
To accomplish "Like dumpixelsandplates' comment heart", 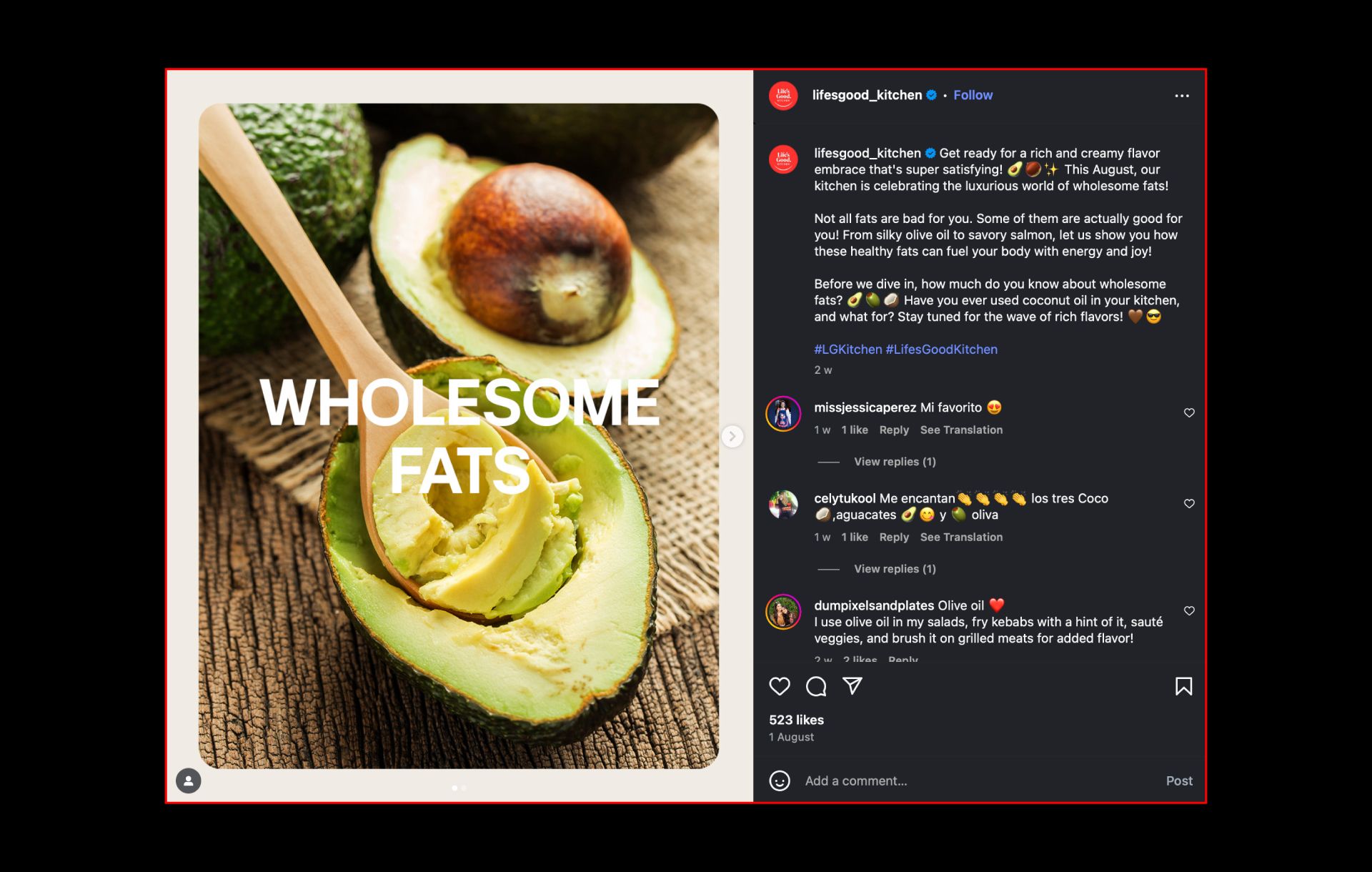I will (1189, 610).
